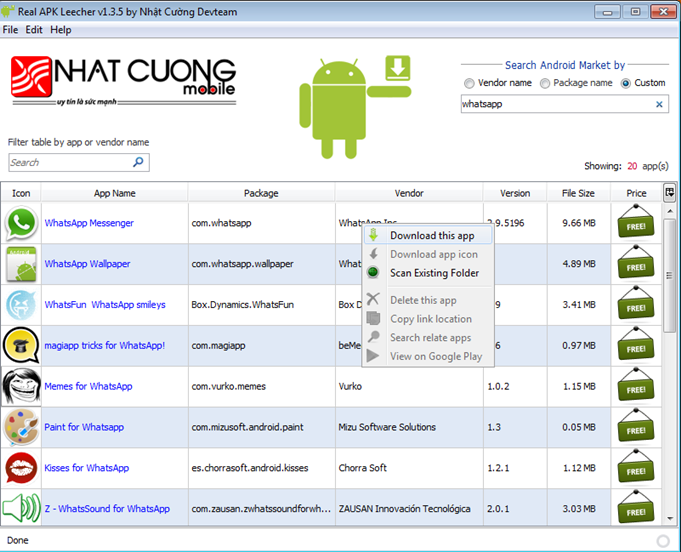The image size is (681, 552).
Task: Click the WhatsFun smileys app icon
Action: 21,305
